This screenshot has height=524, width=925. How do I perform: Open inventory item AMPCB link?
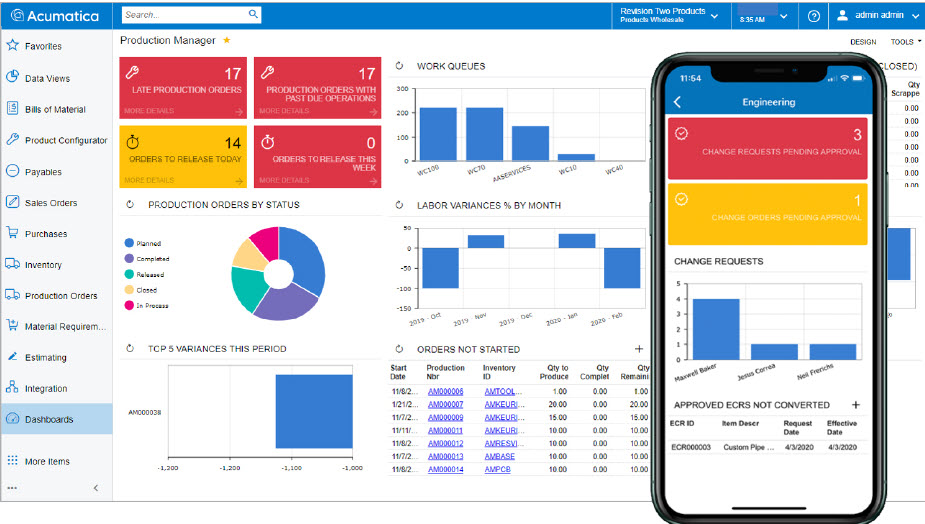click(x=497, y=469)
